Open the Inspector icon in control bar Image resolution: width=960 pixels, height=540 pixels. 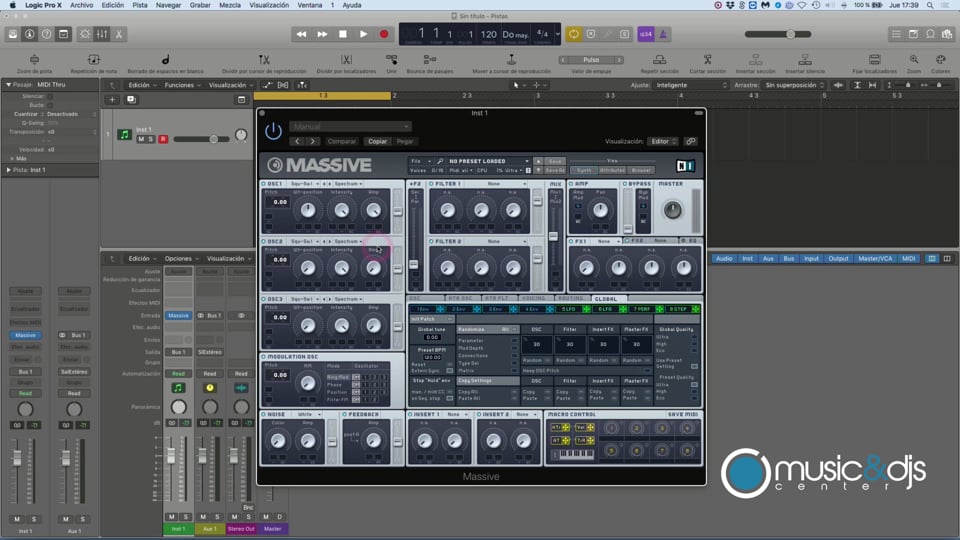29,34
